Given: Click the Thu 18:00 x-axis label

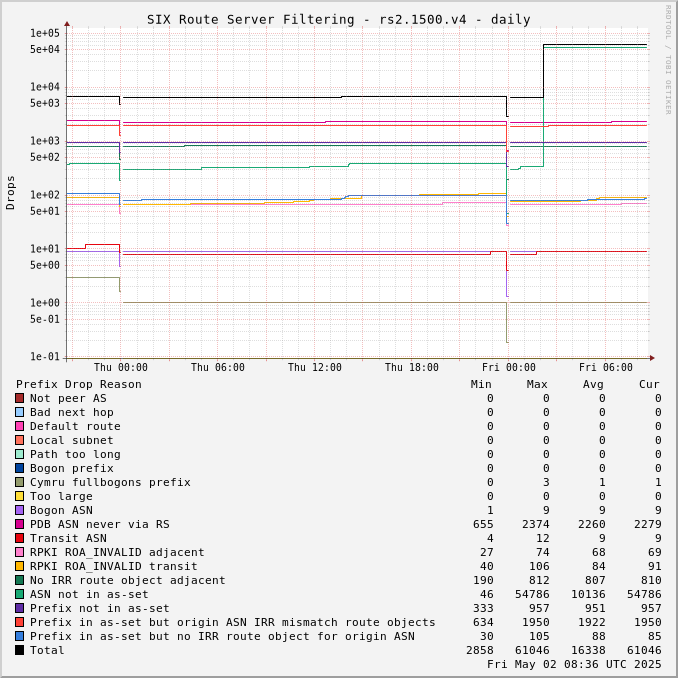Looking at the screenshot, I should (x=412, y=368).
